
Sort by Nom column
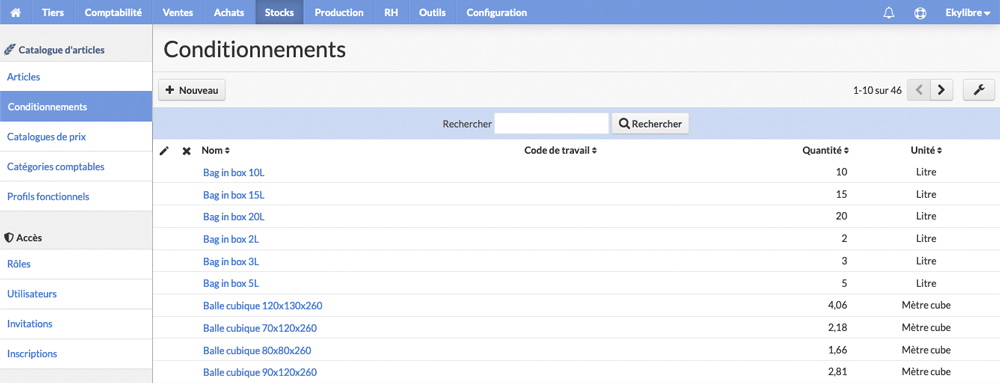pos(216,151)
